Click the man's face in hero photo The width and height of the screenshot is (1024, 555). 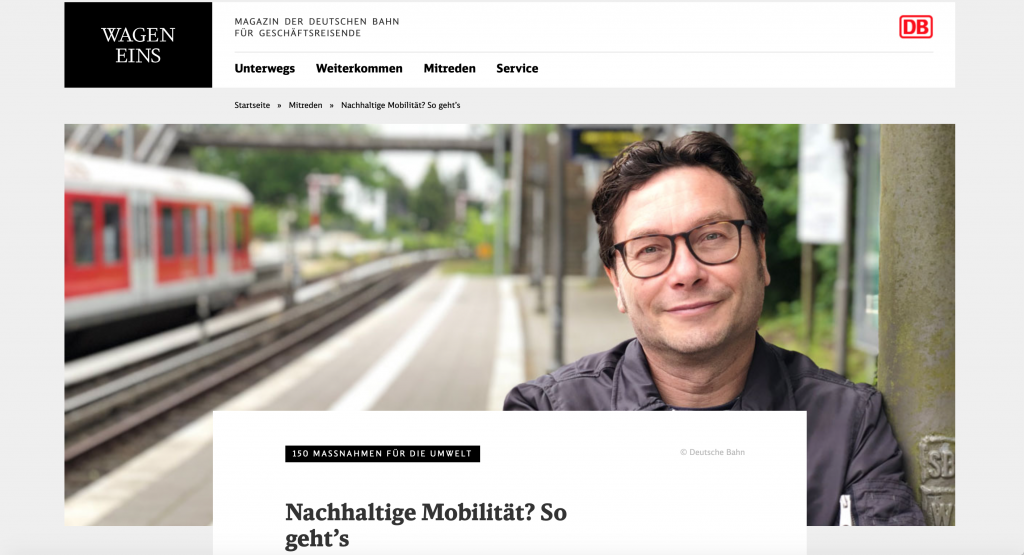pos(684,261)
